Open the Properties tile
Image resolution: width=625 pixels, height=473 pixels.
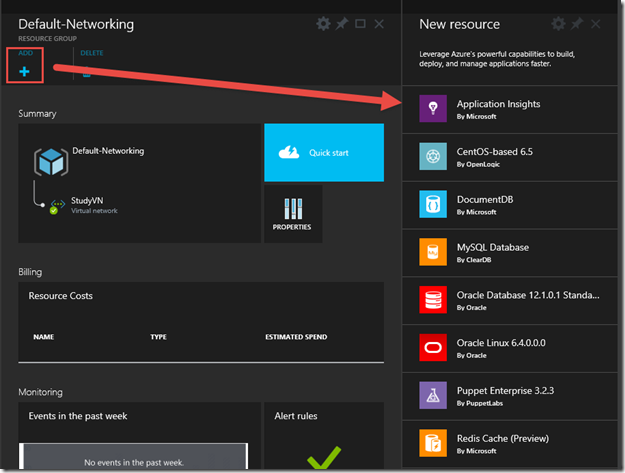tap(292, 213)
